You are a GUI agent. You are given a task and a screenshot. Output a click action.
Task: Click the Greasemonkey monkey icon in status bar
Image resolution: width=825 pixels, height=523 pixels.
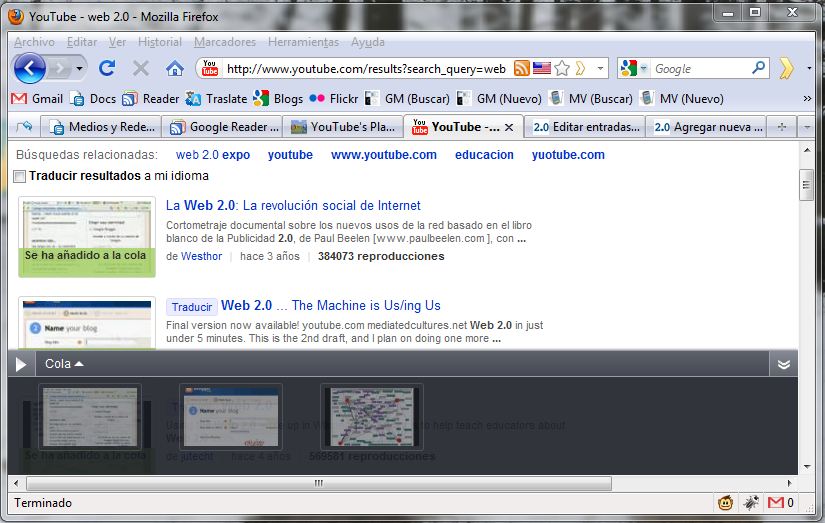coord(725,503)
